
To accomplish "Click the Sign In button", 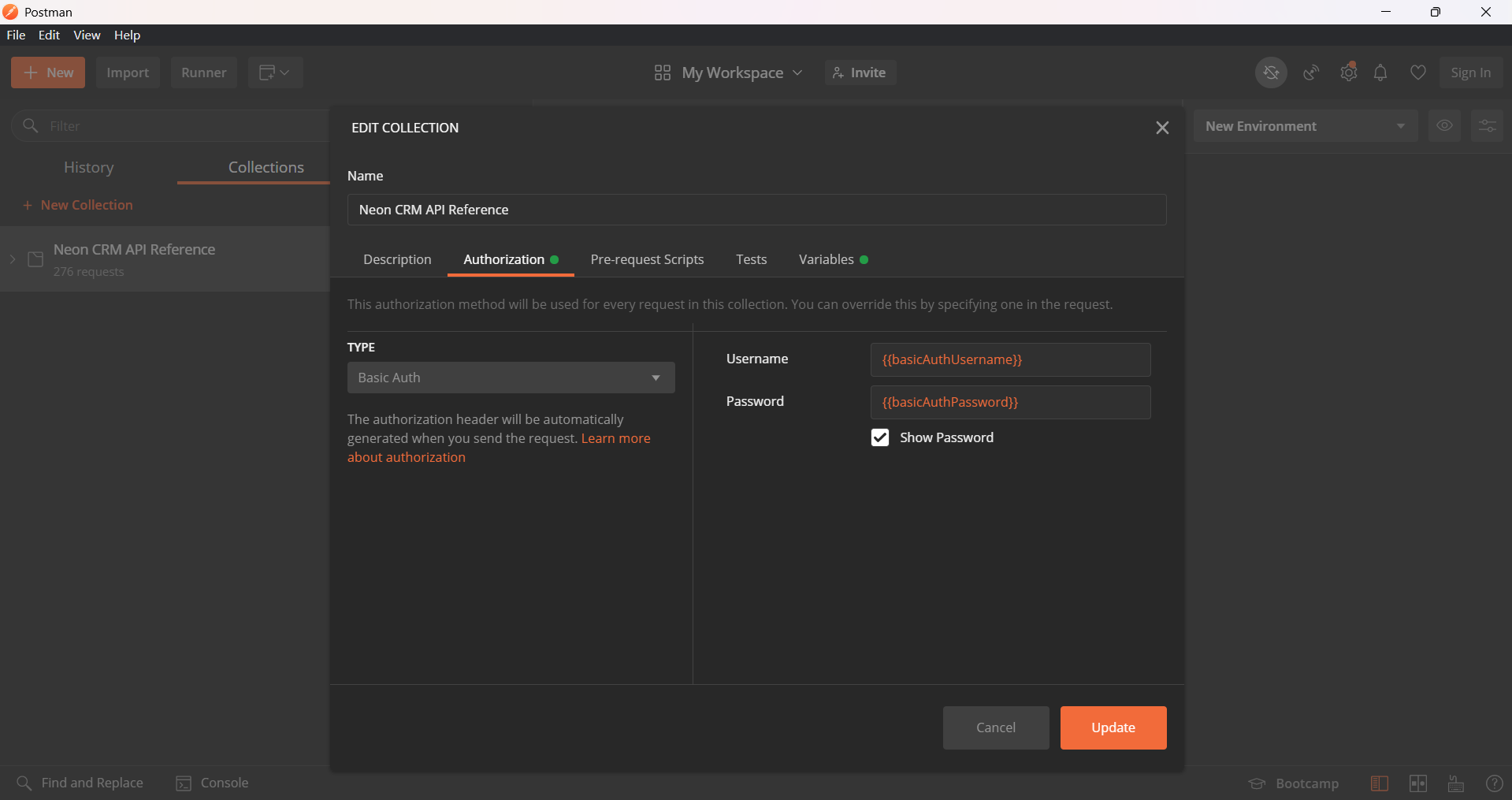I will click(1470, 73).
